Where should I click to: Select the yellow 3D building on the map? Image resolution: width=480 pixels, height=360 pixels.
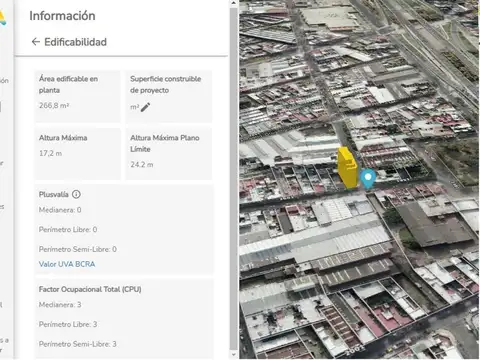click(x=347, y=167)
